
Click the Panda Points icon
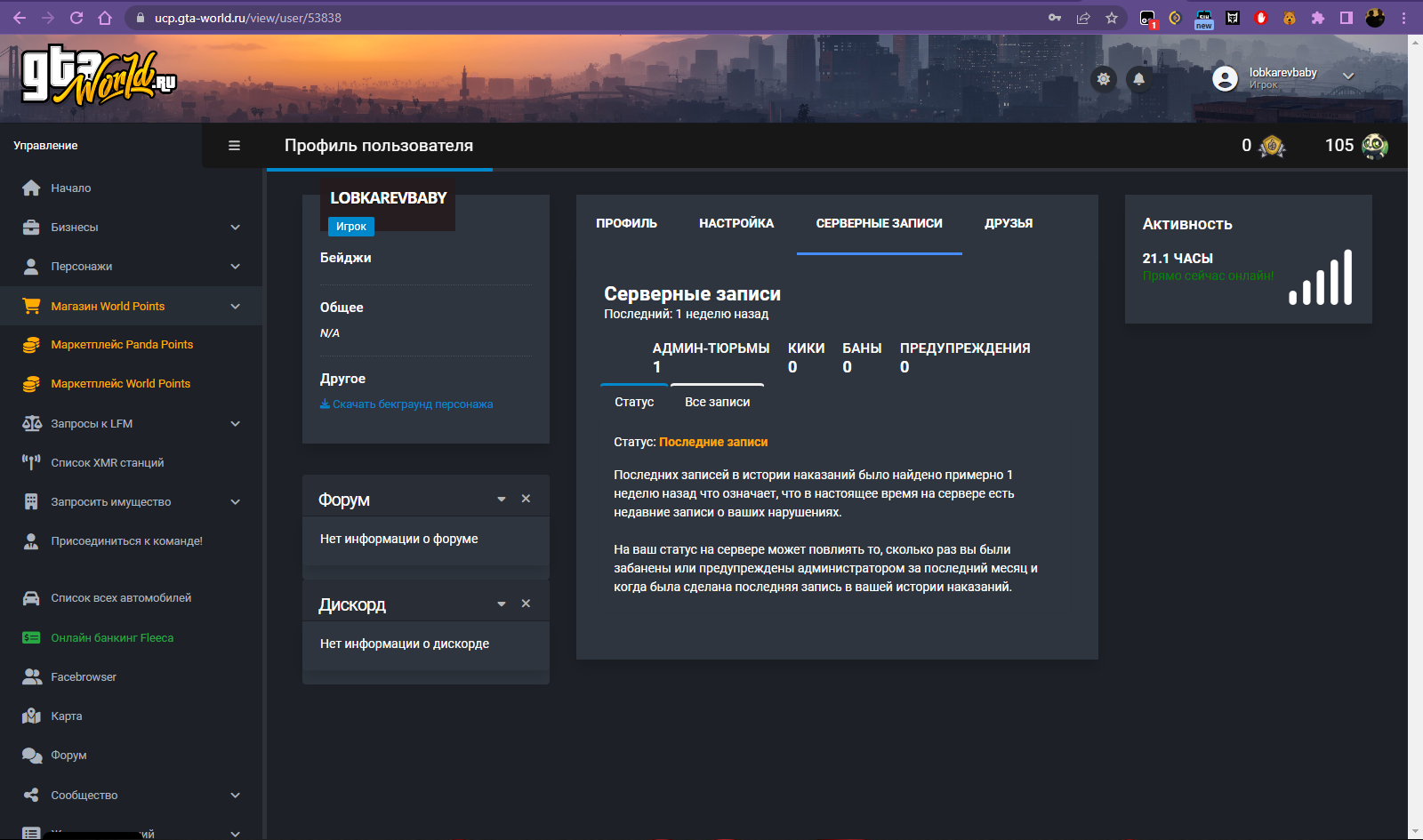(x=1374, y=146)
